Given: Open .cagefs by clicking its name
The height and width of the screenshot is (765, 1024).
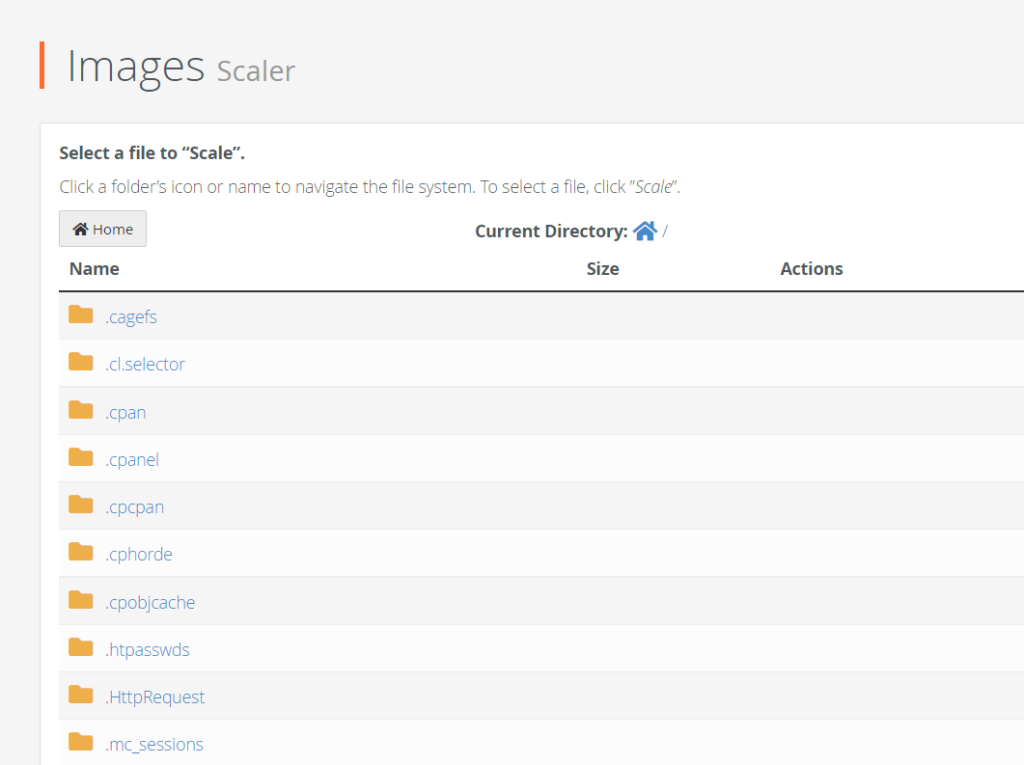Looking at the screenshot, I should pos(131,316).
